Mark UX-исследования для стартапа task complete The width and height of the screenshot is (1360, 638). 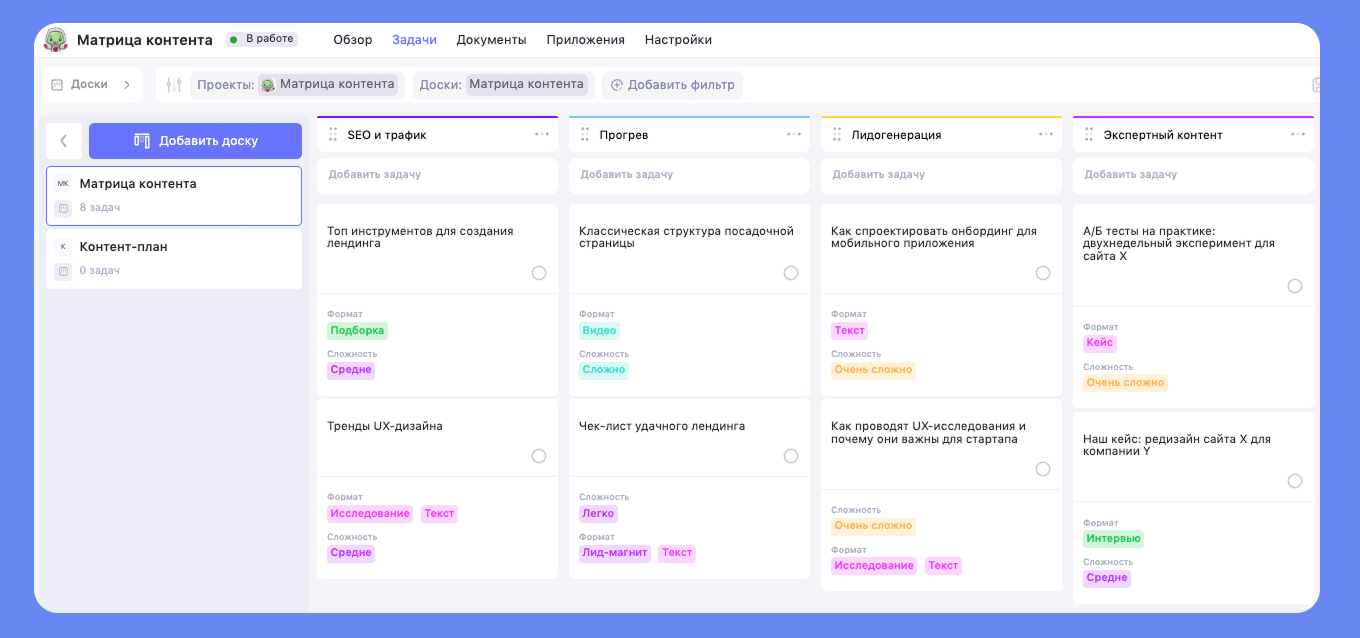[x=1043, y=469]
